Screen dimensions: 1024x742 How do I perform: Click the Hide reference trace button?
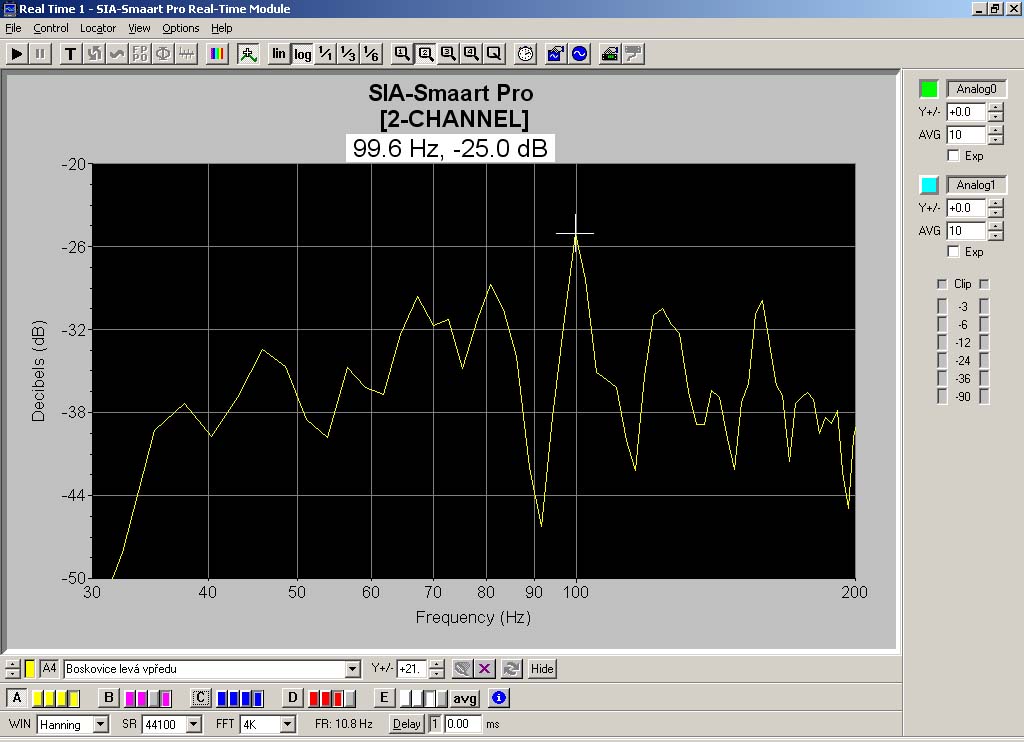(x=542, y=669)
